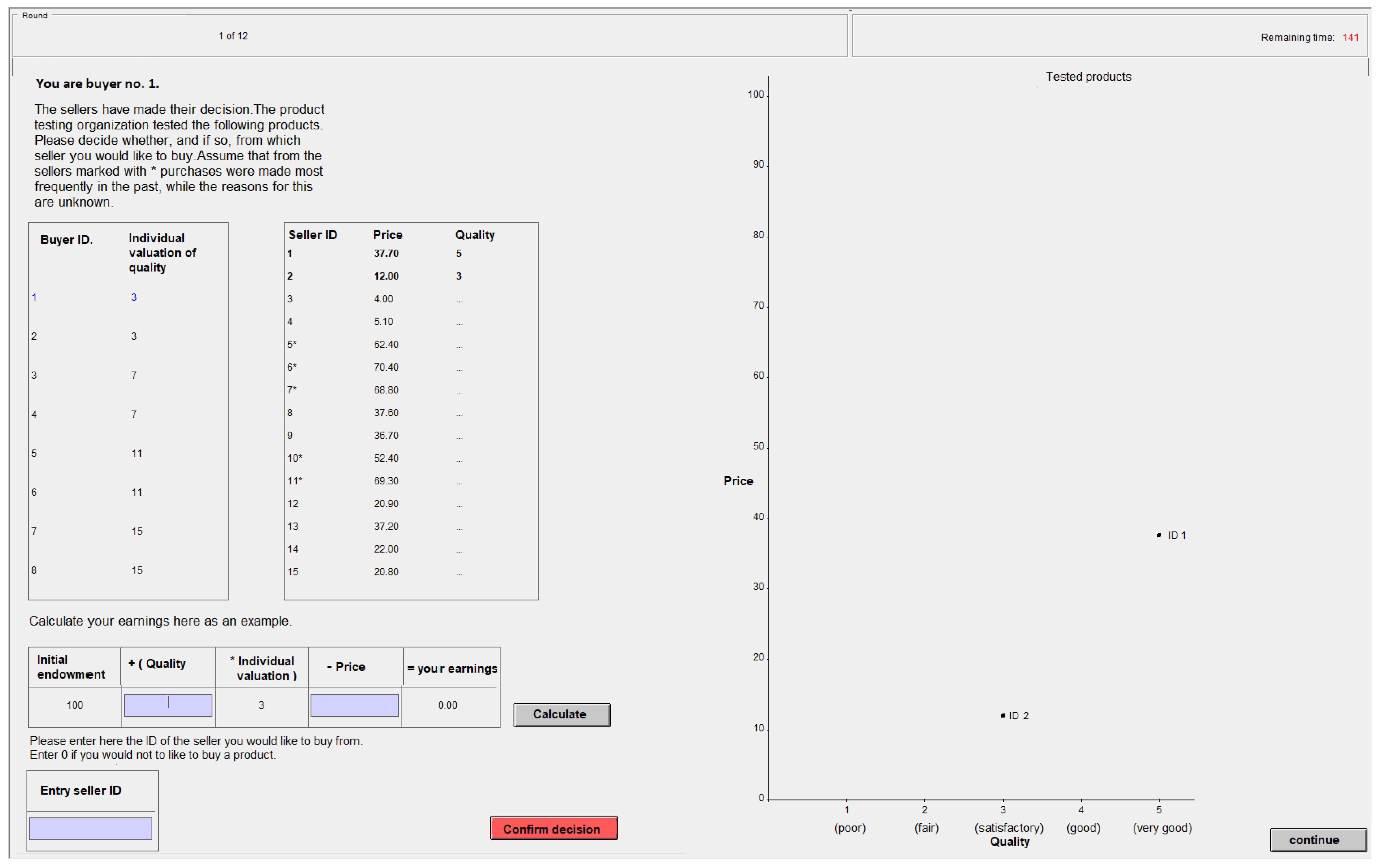Click the '= your earnings' column header
Screen dimensions: 1382x868
coord(452,668)
